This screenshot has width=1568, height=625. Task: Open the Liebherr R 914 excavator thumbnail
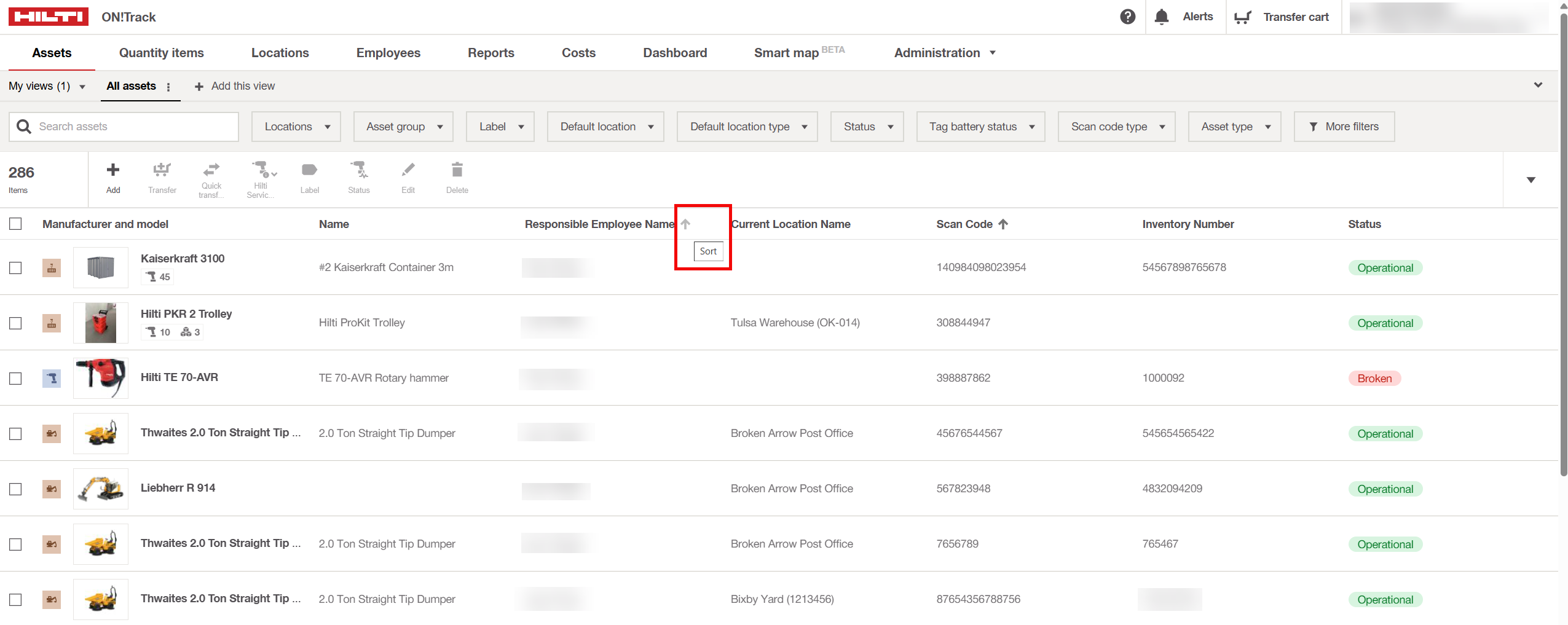click(x=101, y=489)
